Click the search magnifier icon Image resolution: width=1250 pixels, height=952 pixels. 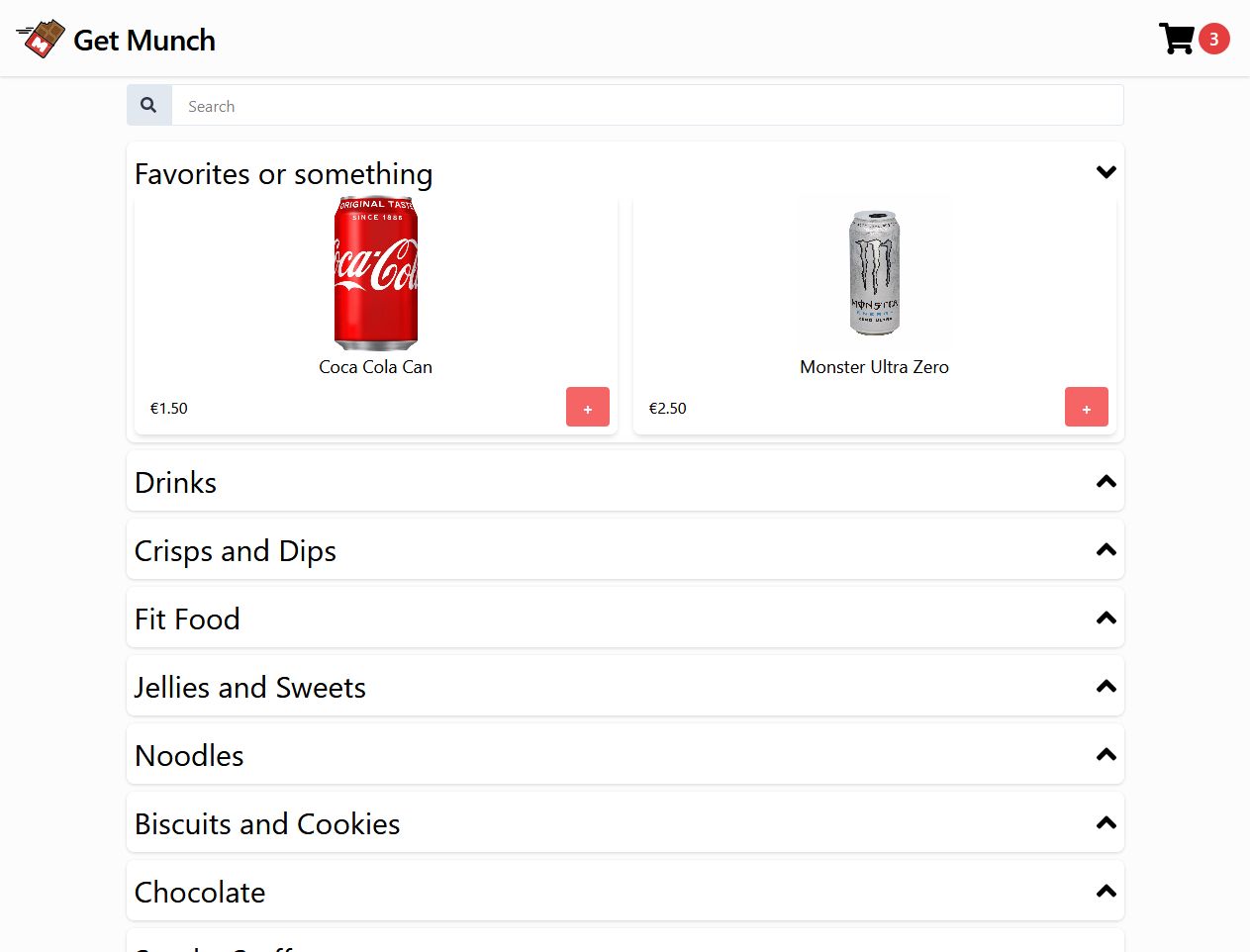coord(148,104)
